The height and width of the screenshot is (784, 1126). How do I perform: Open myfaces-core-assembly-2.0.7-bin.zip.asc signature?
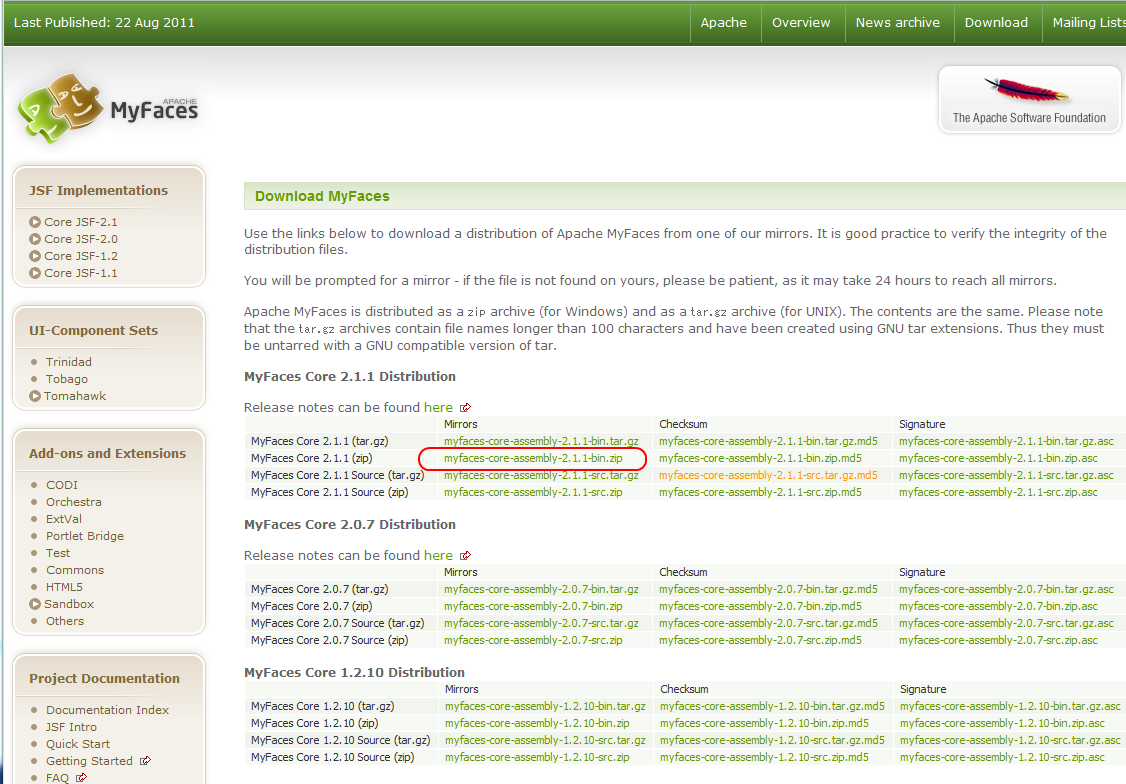(998, 607)
